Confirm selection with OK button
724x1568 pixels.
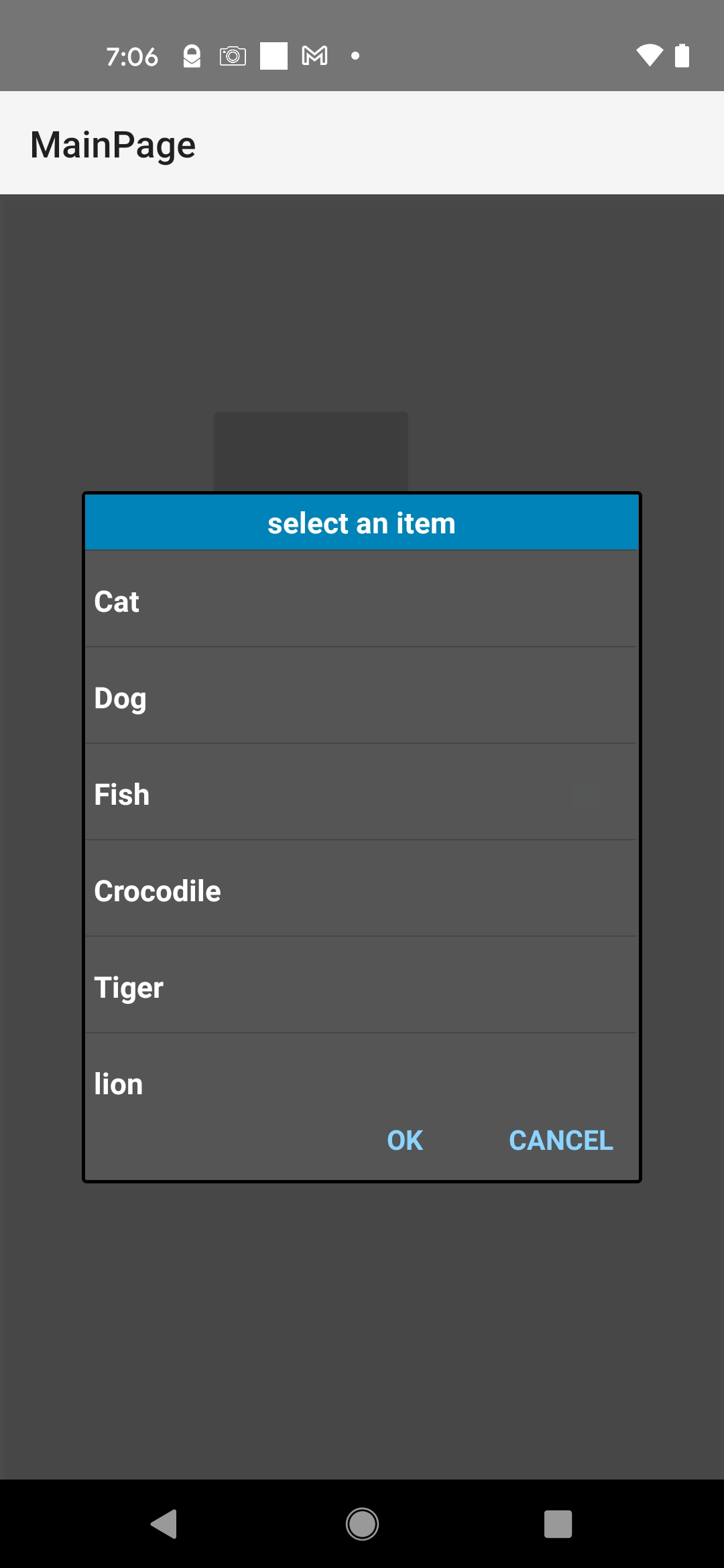click(405, 1140)
